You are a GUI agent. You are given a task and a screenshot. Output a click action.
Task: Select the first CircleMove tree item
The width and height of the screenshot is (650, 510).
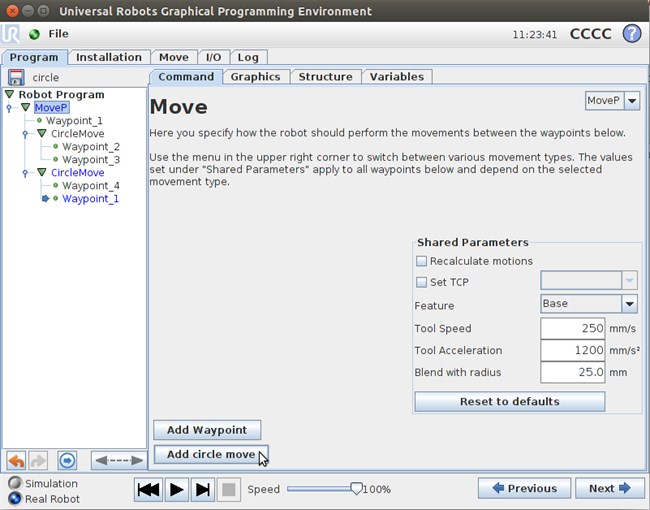coord(78,134)
